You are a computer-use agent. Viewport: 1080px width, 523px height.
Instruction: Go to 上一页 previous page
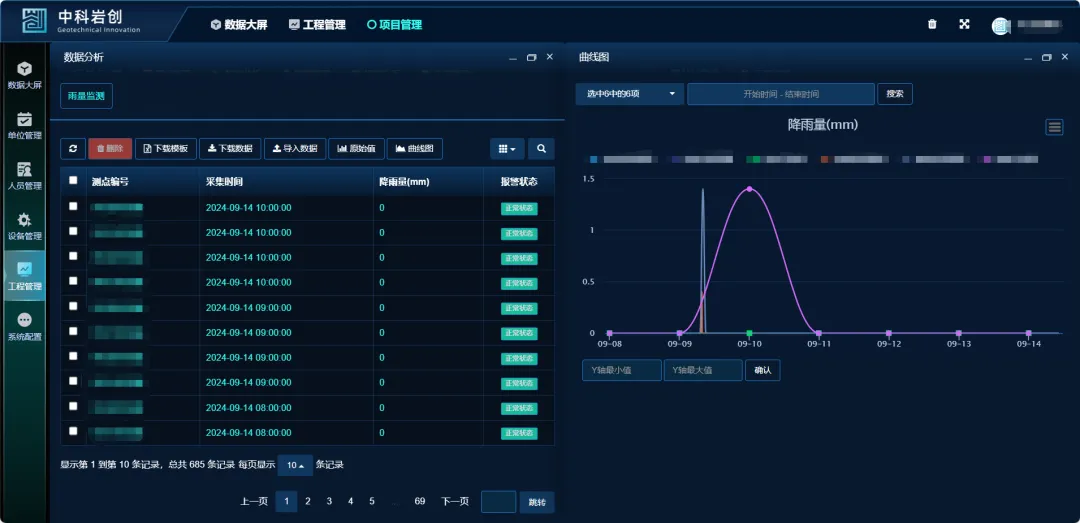pos(253,502)
